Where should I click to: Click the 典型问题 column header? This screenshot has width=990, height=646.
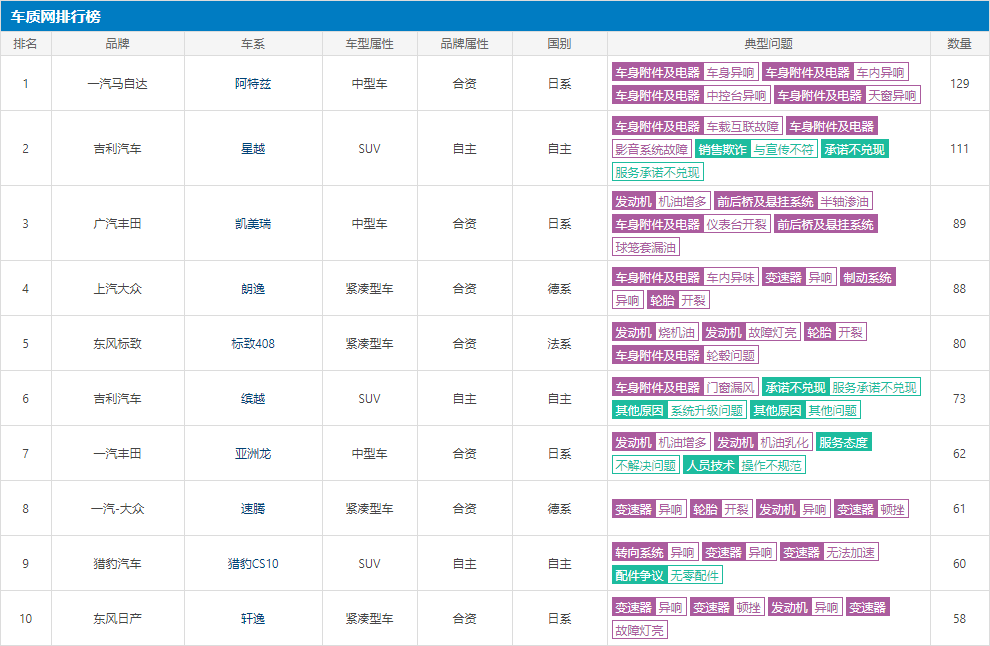click(768, 44)
